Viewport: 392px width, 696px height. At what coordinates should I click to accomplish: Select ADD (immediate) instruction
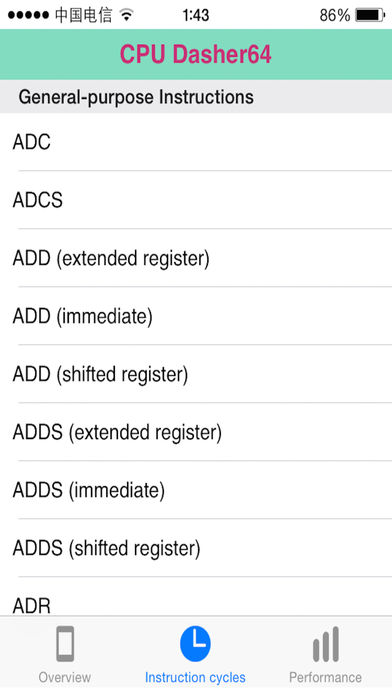tap(196, 316)
